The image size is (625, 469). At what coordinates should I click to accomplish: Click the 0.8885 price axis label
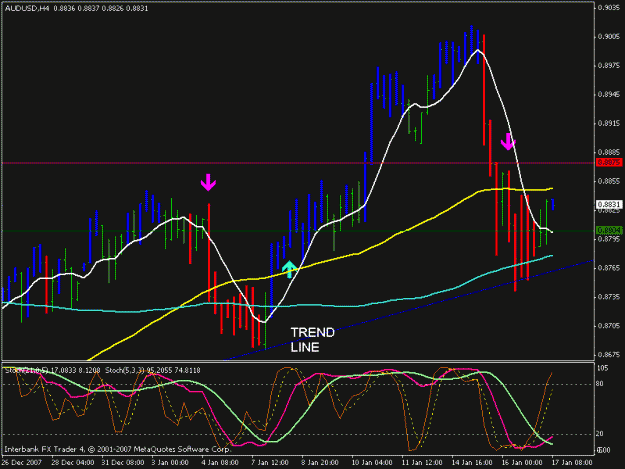pos(609,153)
